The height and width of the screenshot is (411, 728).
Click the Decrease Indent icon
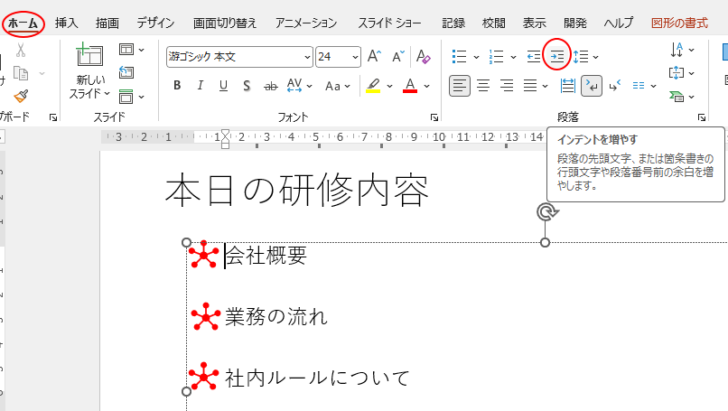click(x=533, y=57)
